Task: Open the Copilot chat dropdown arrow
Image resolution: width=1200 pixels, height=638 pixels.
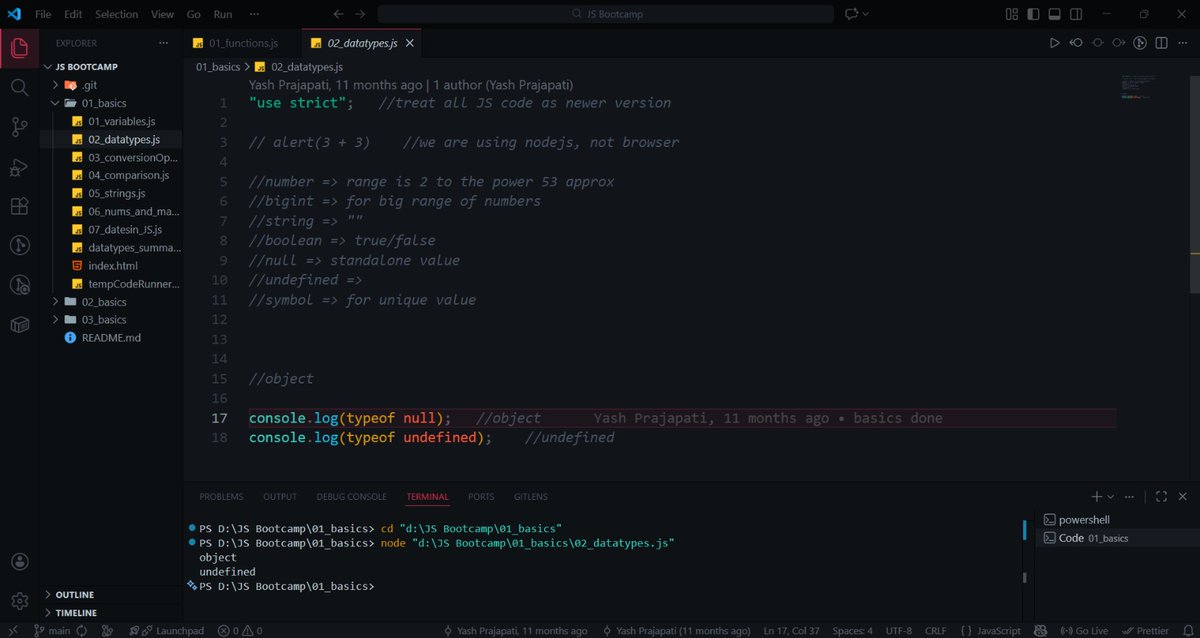Action: (865, 14)
